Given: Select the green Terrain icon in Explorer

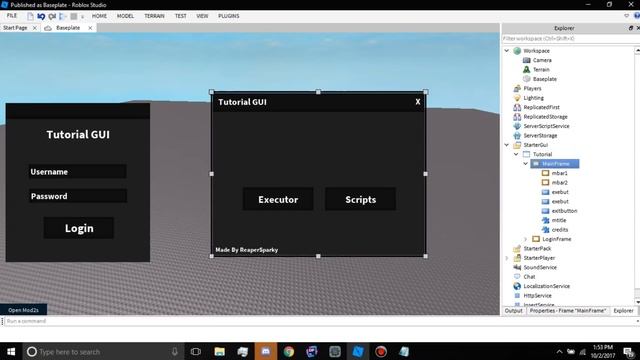Looking at the screenshot, I should [527, 69].
